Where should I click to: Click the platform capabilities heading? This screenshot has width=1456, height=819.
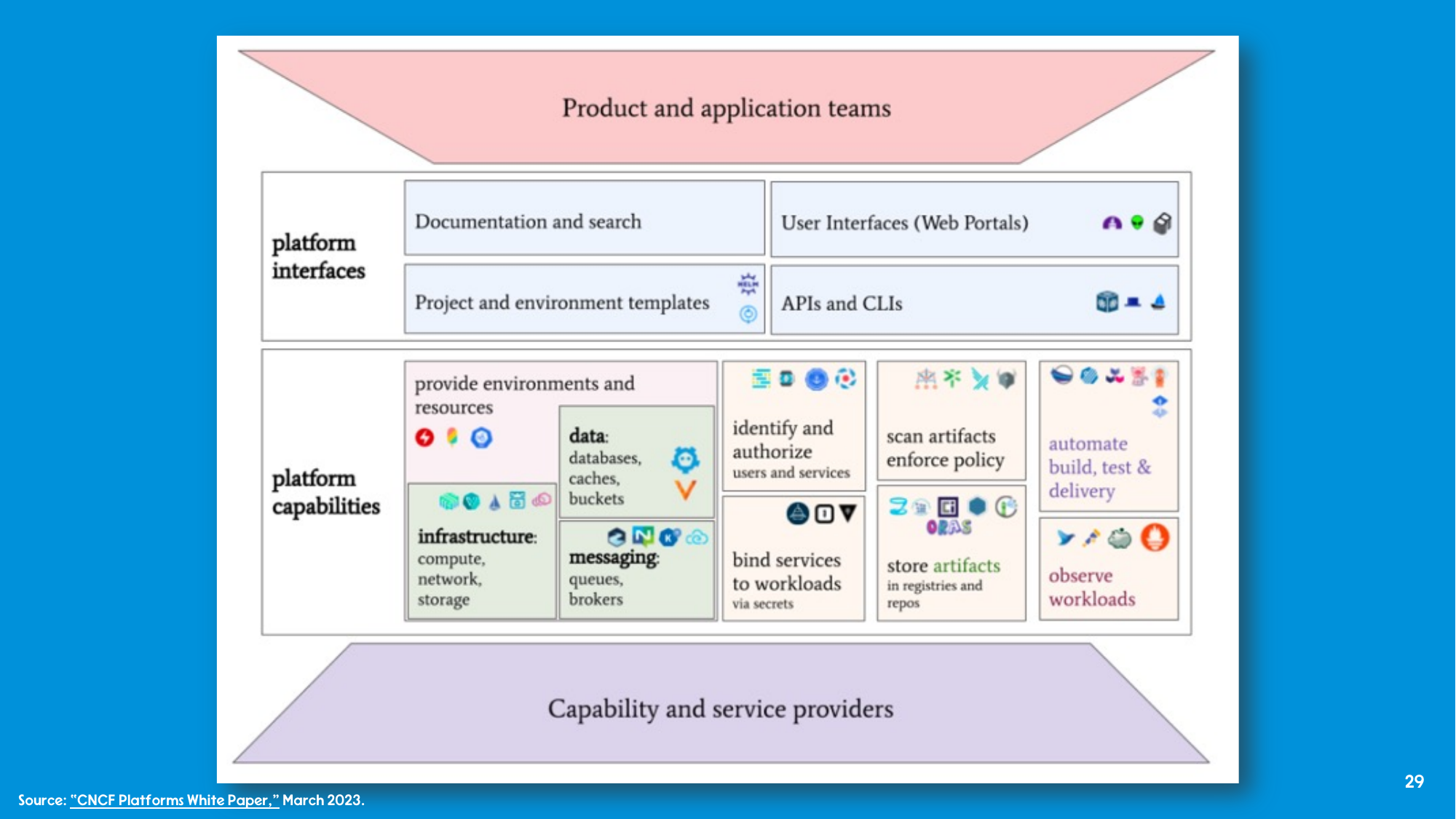pyautogui.click(x=326, y=493)
